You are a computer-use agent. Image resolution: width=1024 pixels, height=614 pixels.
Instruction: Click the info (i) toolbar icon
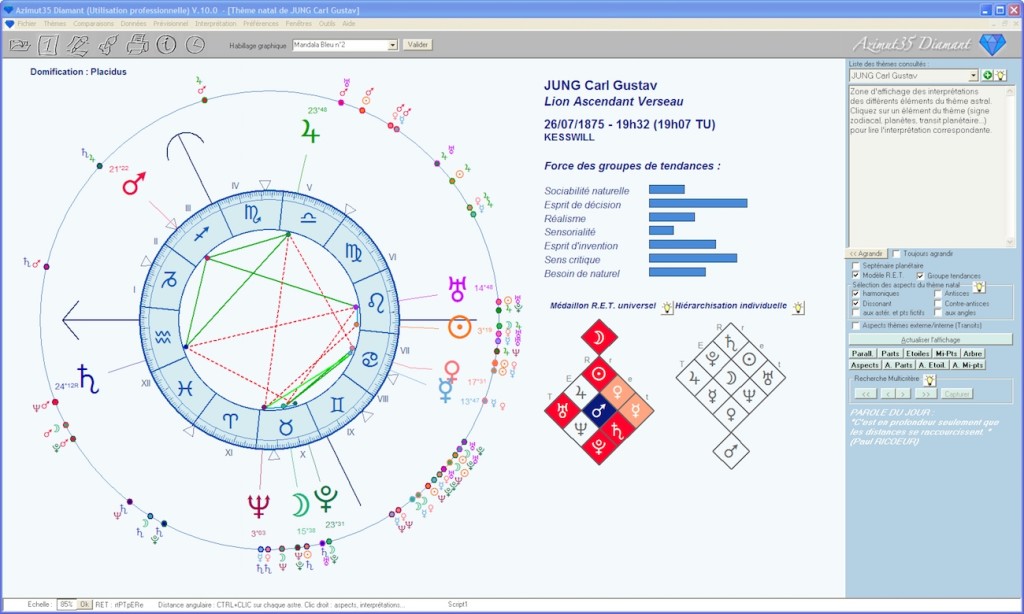[x=166, y=45]
